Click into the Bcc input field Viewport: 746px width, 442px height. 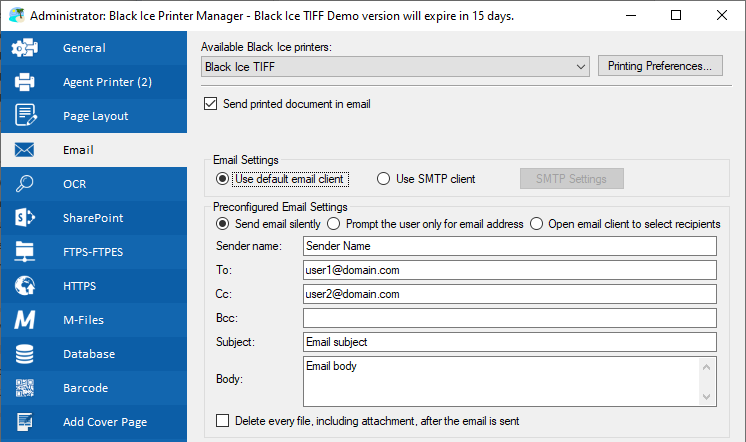coord(510,318)
